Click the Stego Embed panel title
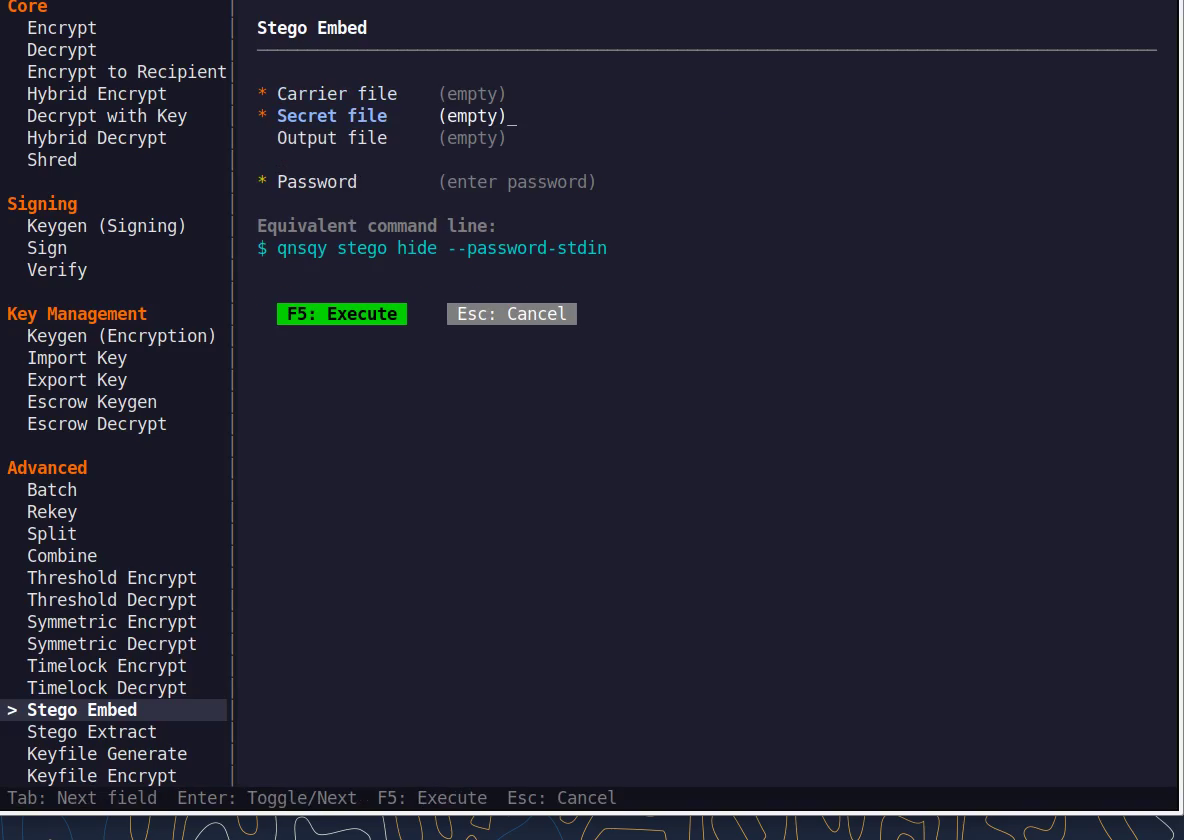The width and height of the screenshot is (1184, 840). (x=312, y=28)
